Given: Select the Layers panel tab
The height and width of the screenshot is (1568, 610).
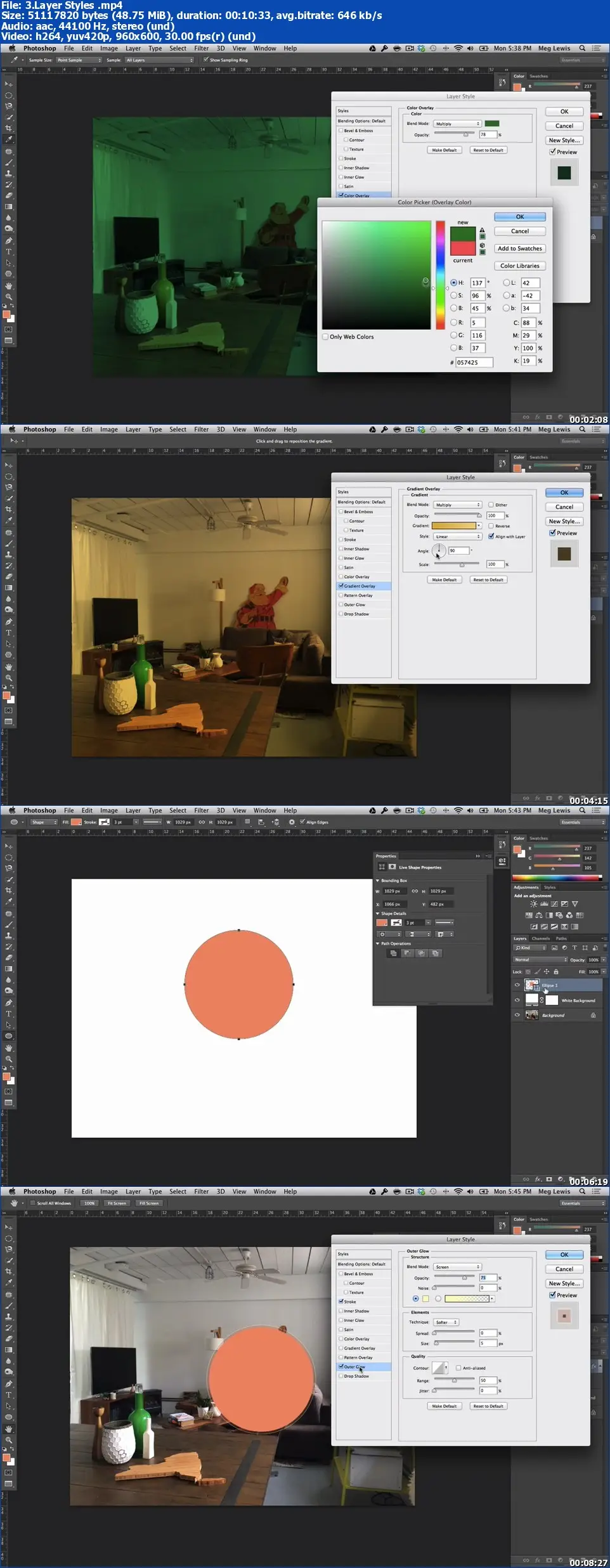Looking at the screenshot, I should [x=520, y=938].
